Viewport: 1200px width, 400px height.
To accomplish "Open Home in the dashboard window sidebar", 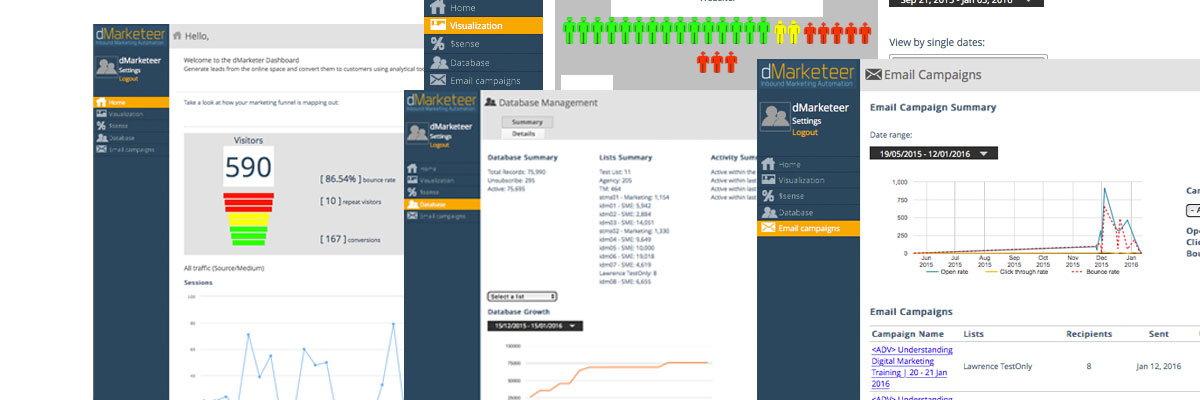I will [x=131, y=102].
